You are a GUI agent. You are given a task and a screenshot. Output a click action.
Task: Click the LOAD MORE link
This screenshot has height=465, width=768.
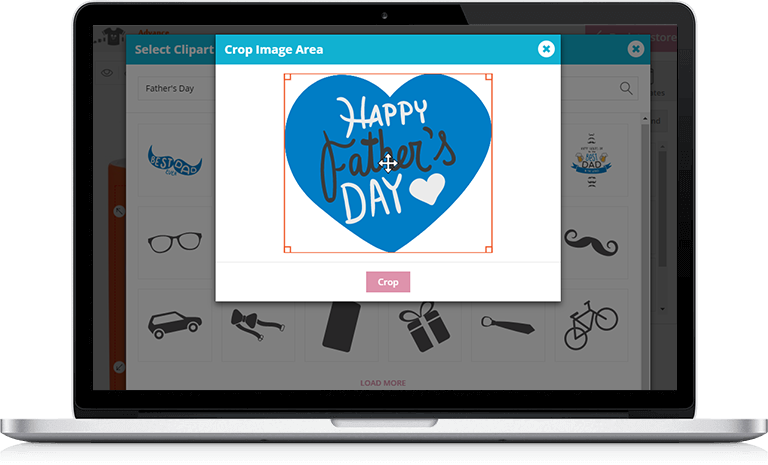point(383,383)
